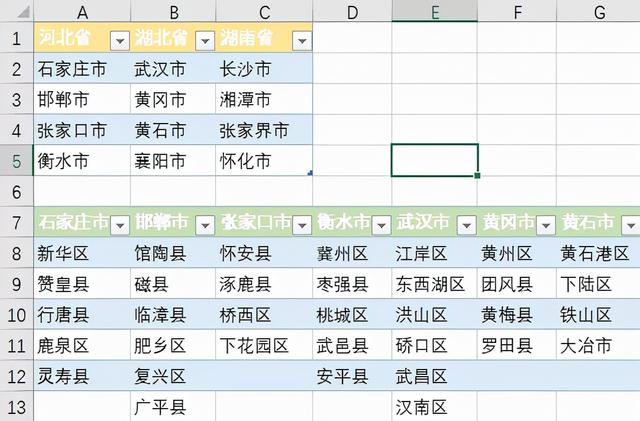640x421 pixels.
Task: Select cell containing 怀安县
Action: tap(264, 253)
